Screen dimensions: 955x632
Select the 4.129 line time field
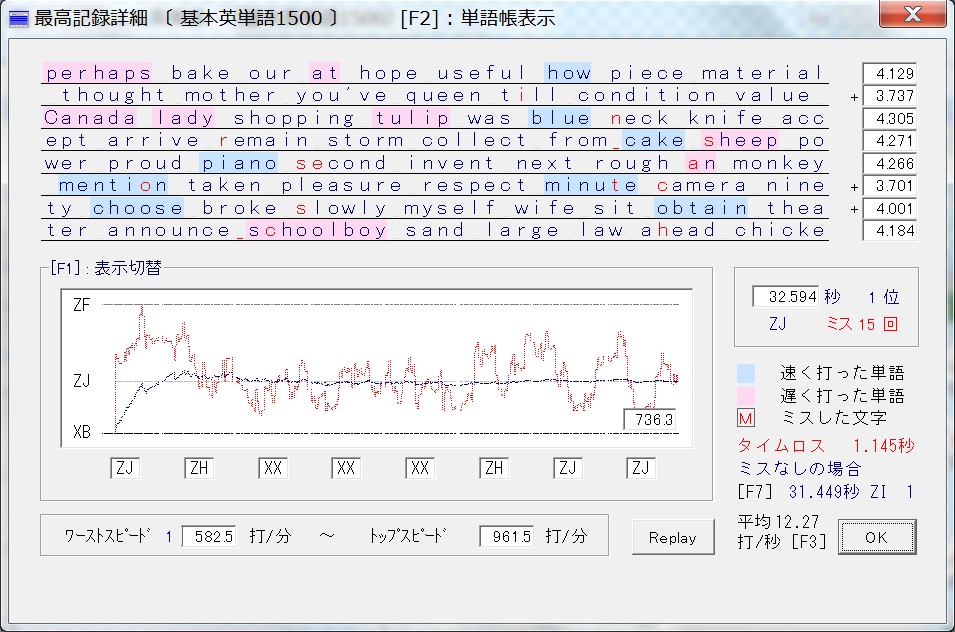click(x=889, y=73)
